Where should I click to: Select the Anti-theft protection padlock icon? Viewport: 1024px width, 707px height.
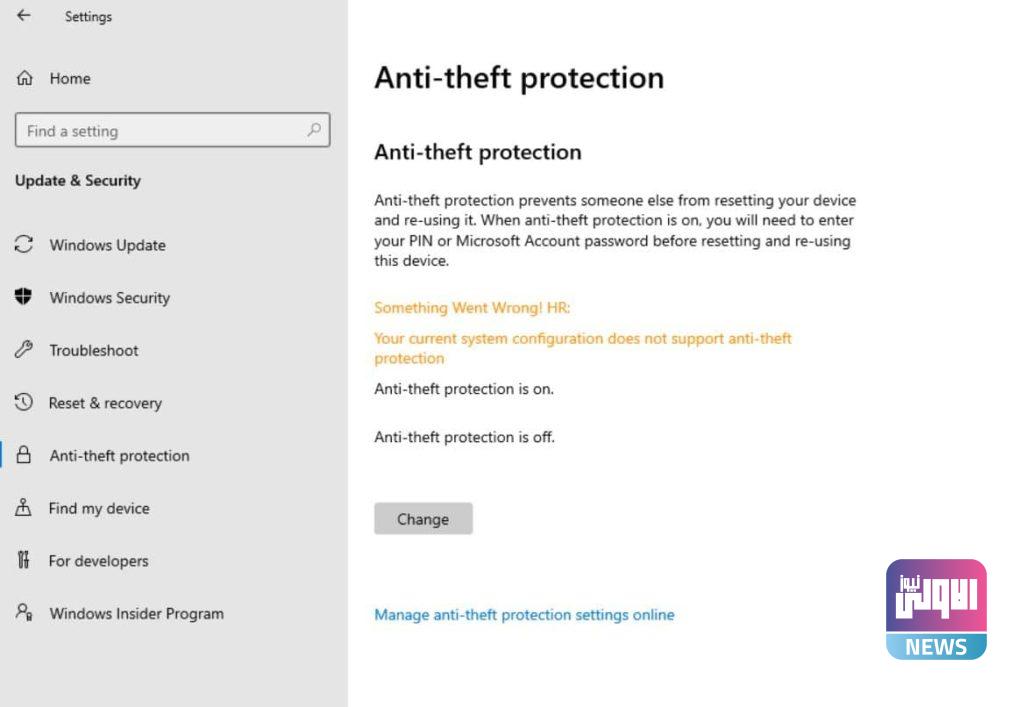[23, 455]
